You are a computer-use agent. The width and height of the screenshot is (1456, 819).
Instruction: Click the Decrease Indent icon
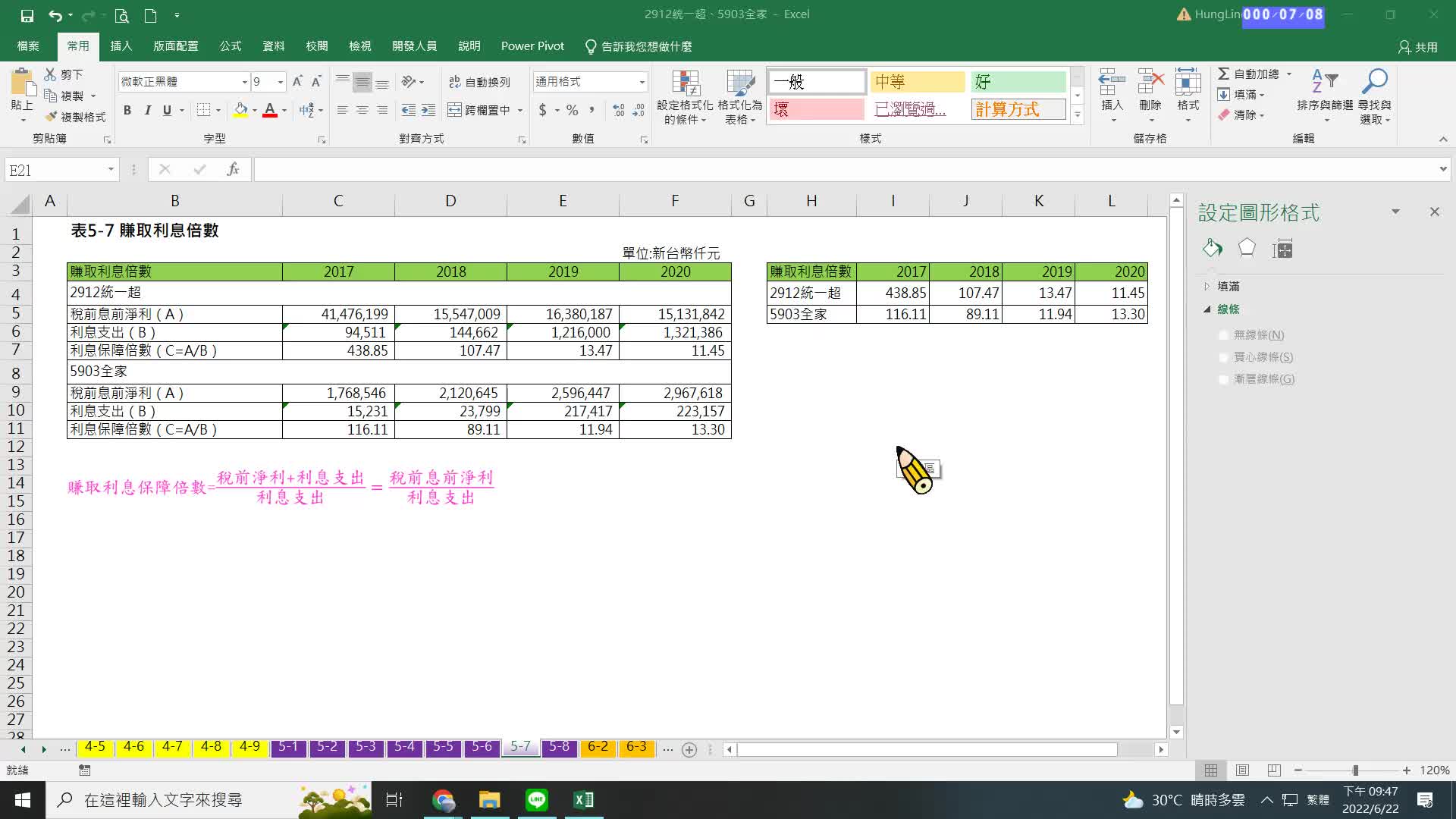pyautogui.click(x=408, y=111)
